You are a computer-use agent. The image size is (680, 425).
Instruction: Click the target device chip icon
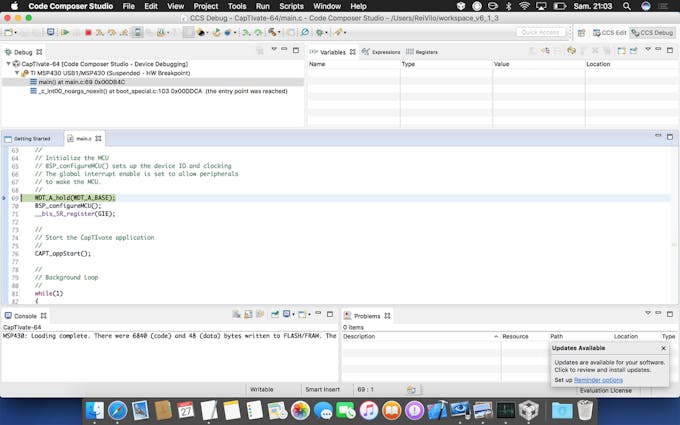click(x=137, y=33)
